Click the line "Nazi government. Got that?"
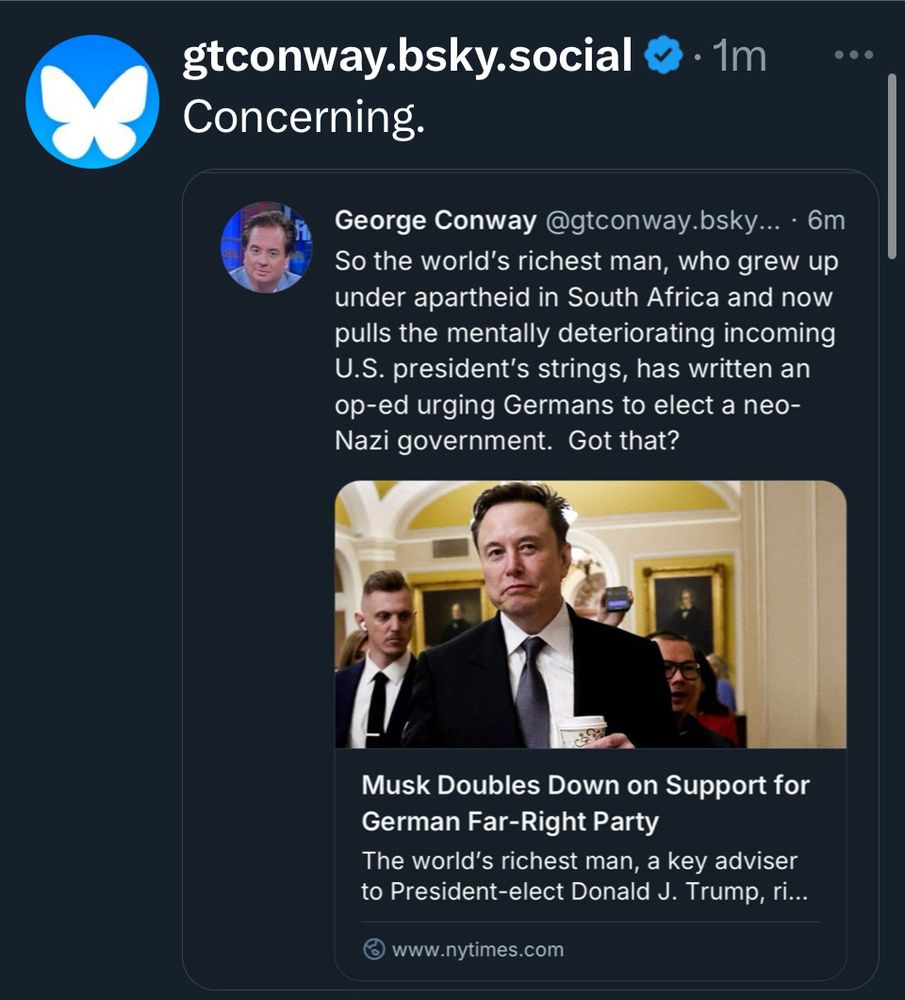905x1000 pixels. tap(506, 441)
